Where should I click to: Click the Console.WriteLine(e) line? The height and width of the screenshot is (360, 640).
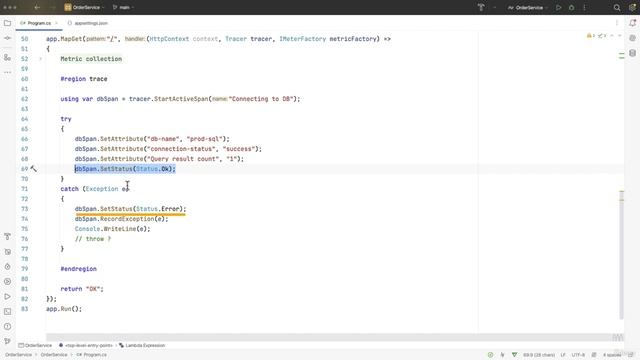pos(112,229)
